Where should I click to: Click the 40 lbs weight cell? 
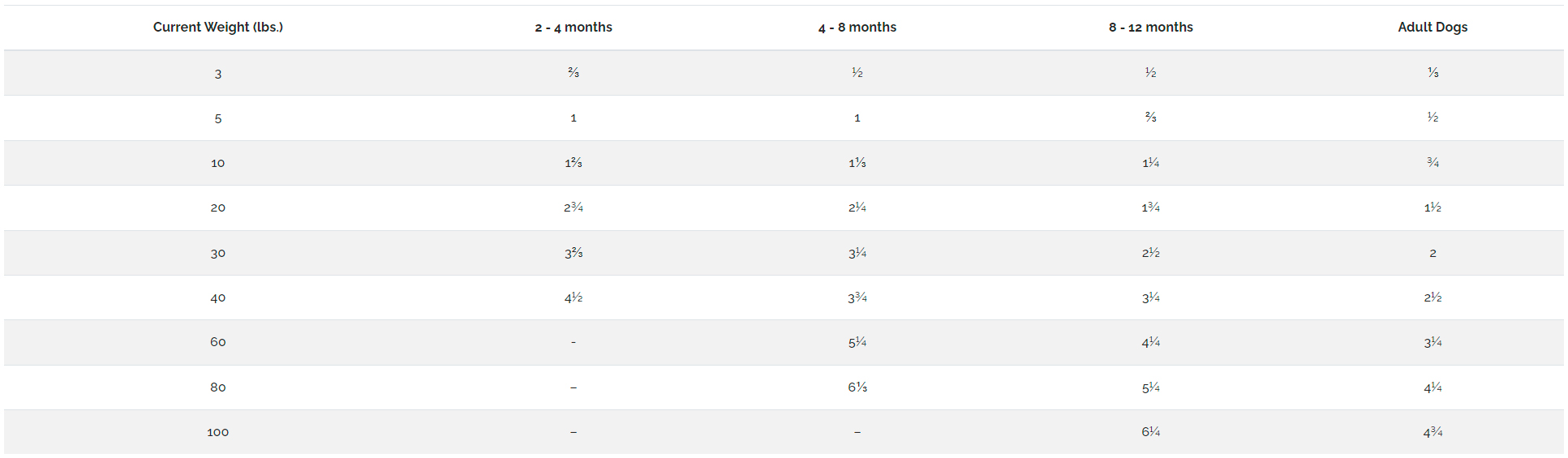(x=218, y=297)
